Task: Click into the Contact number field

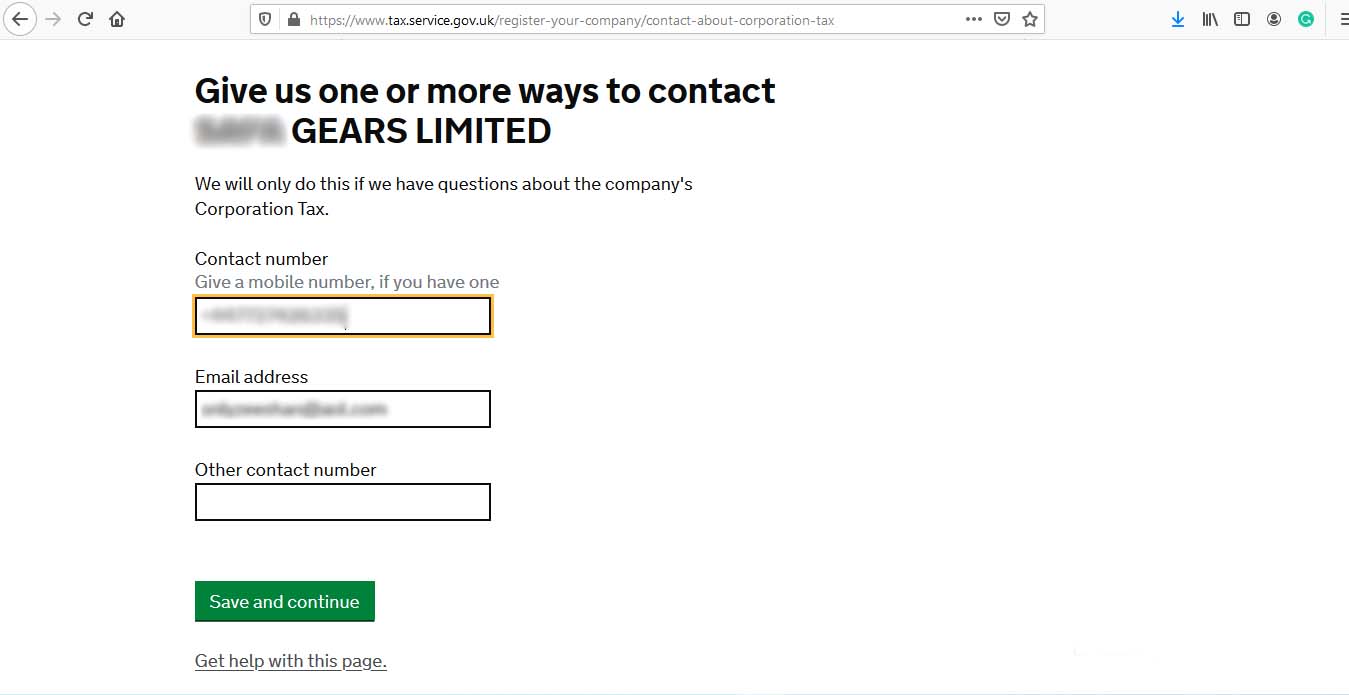Action: (x=343, y=316)
